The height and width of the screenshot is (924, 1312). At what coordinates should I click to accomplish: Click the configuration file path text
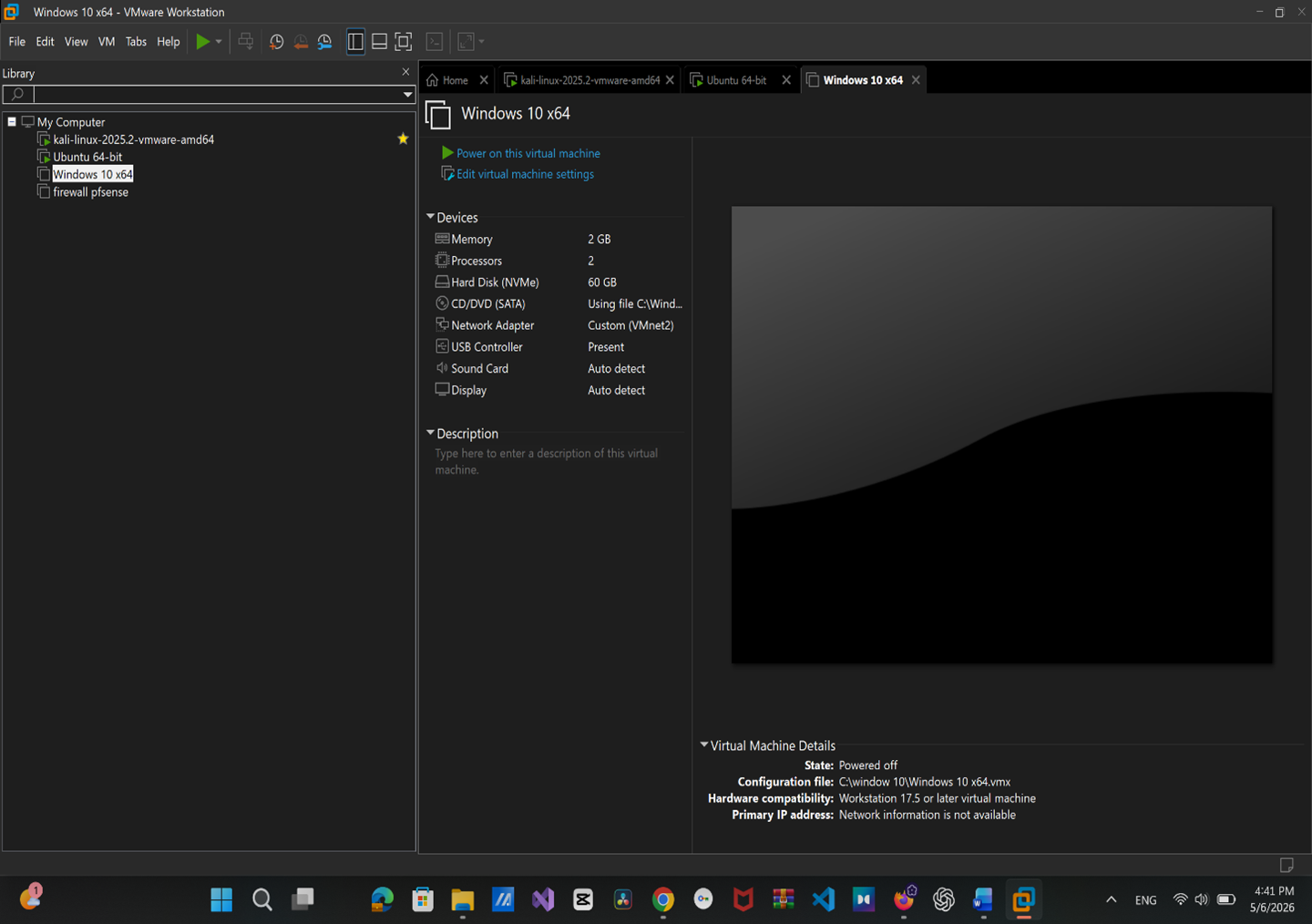coord(925,782)
